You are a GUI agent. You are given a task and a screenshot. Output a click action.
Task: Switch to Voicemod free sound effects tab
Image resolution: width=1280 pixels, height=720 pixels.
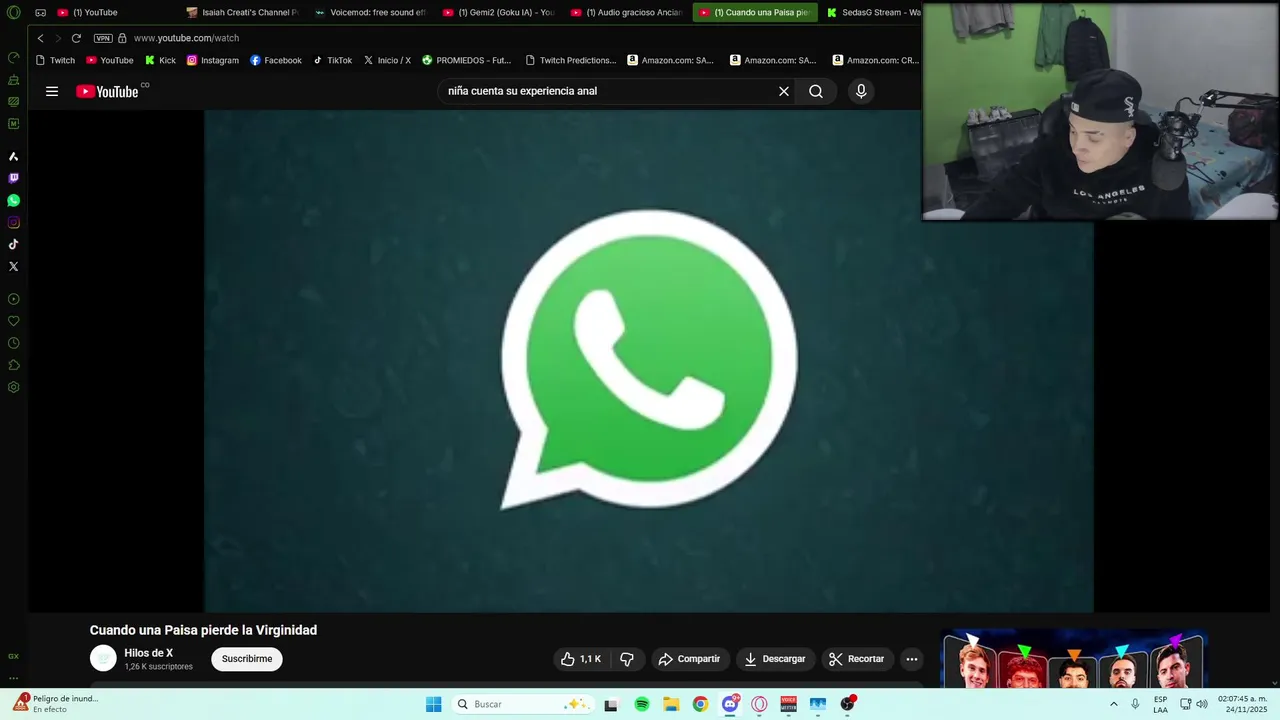(x=371, y=13)
